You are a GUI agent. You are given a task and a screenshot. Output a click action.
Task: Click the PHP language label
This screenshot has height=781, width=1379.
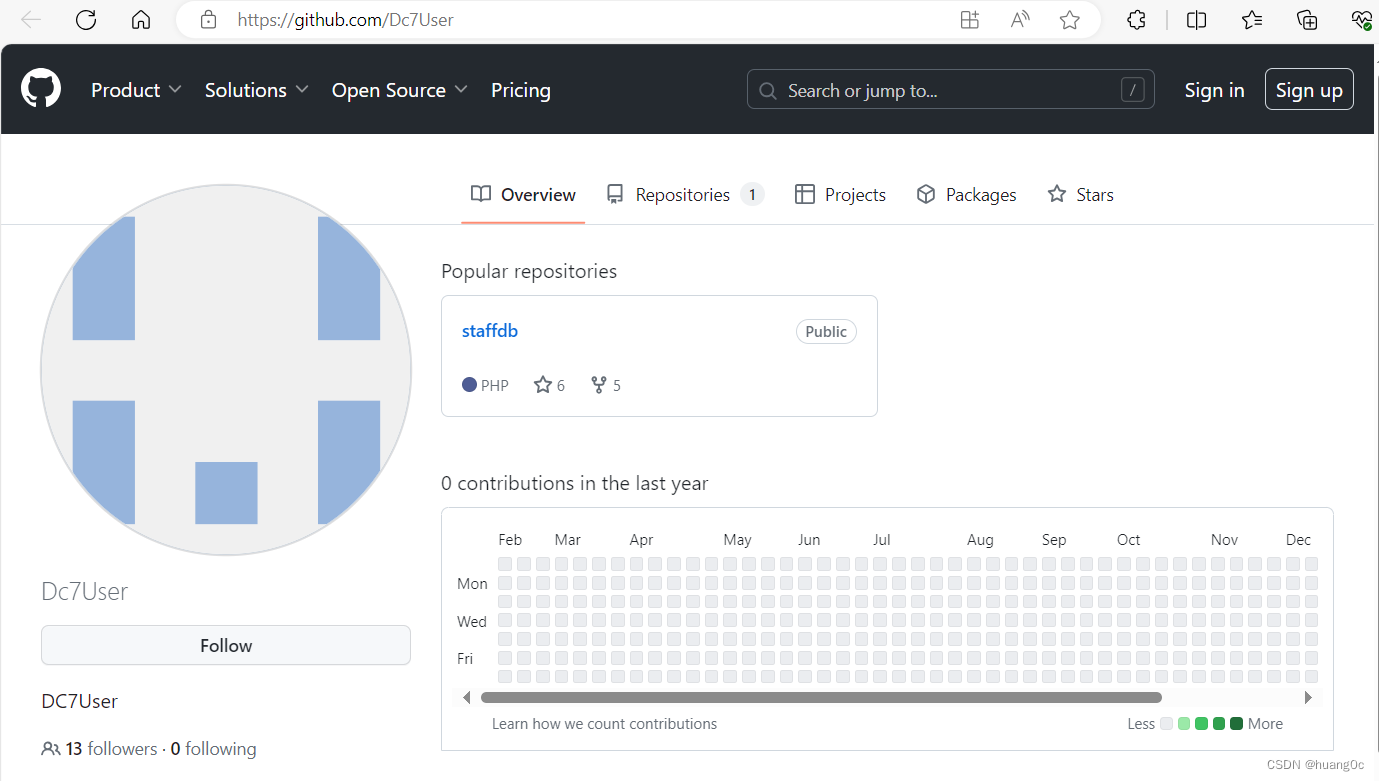[494, 385]
